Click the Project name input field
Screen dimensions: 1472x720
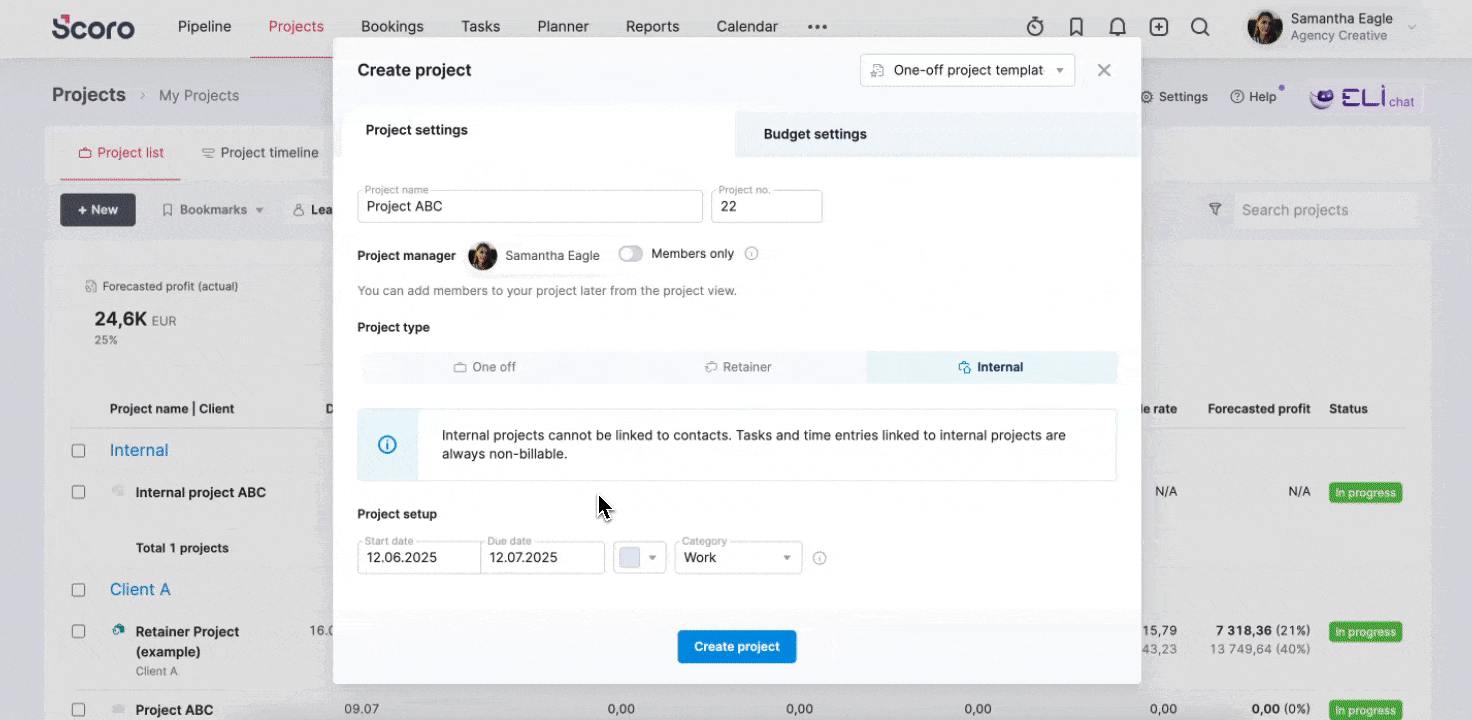pyautogui.click(x=530, y=206)
